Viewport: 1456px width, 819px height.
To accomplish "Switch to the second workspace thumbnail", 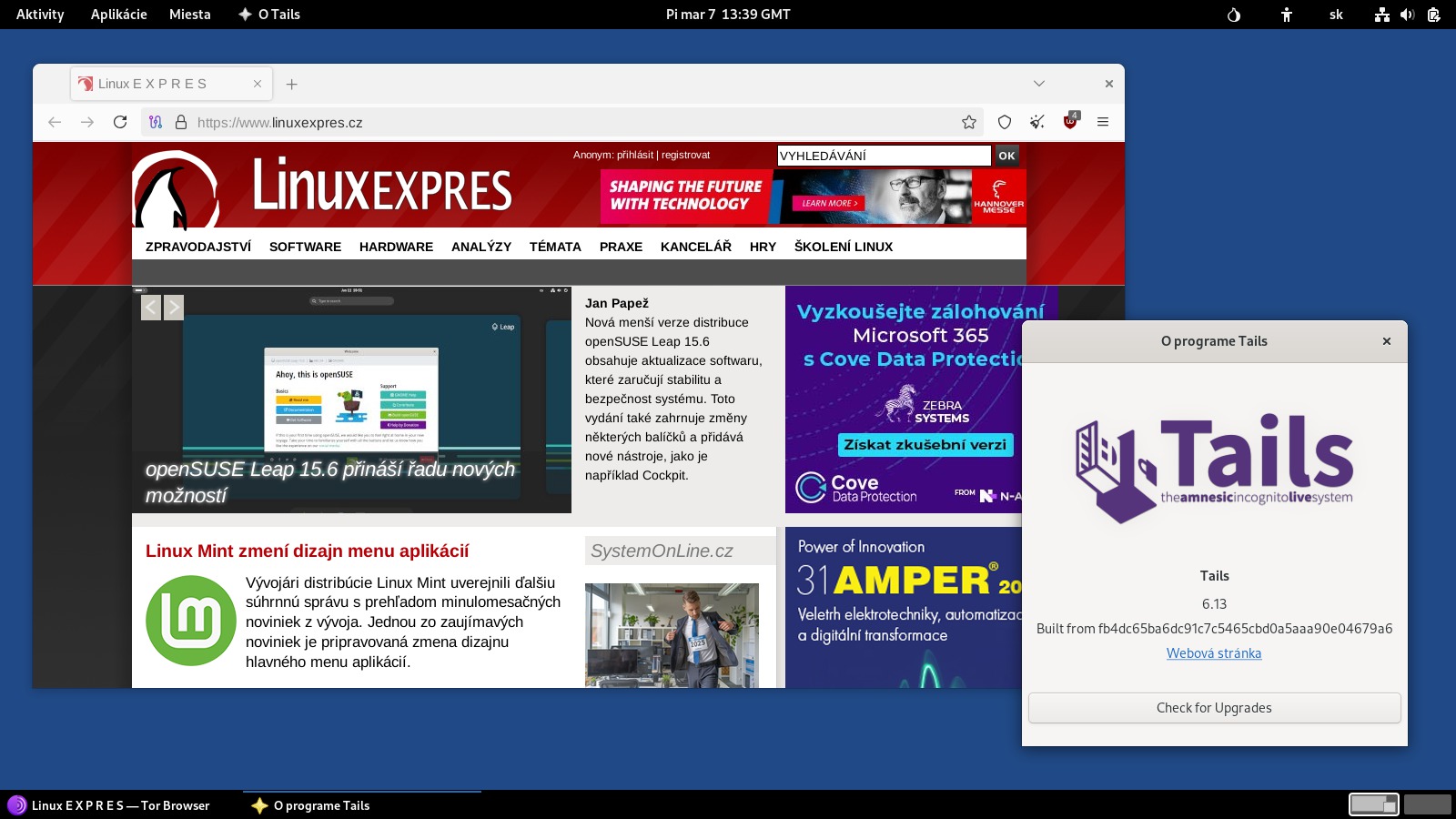I will (1427, 804).
